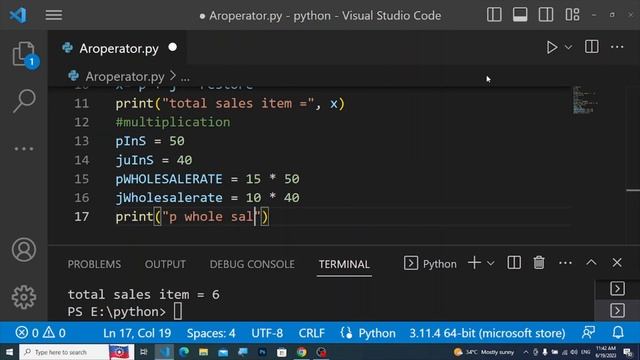Select the second terminal in the terminal list
The height and width of the screenshot is (360, 640).
point(617,311)
